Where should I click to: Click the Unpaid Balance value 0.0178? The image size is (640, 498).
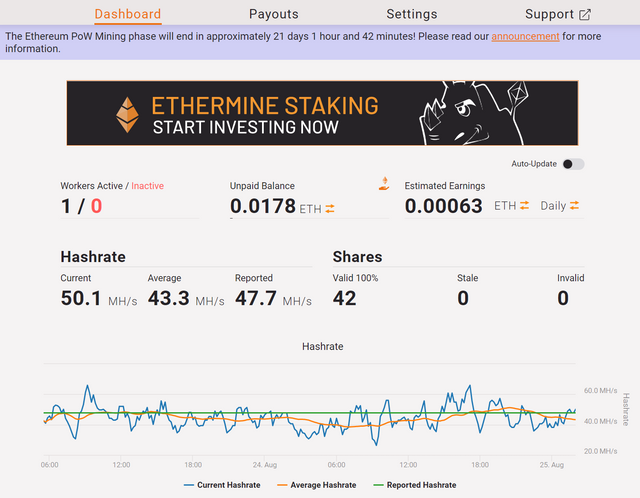point(263,206)
